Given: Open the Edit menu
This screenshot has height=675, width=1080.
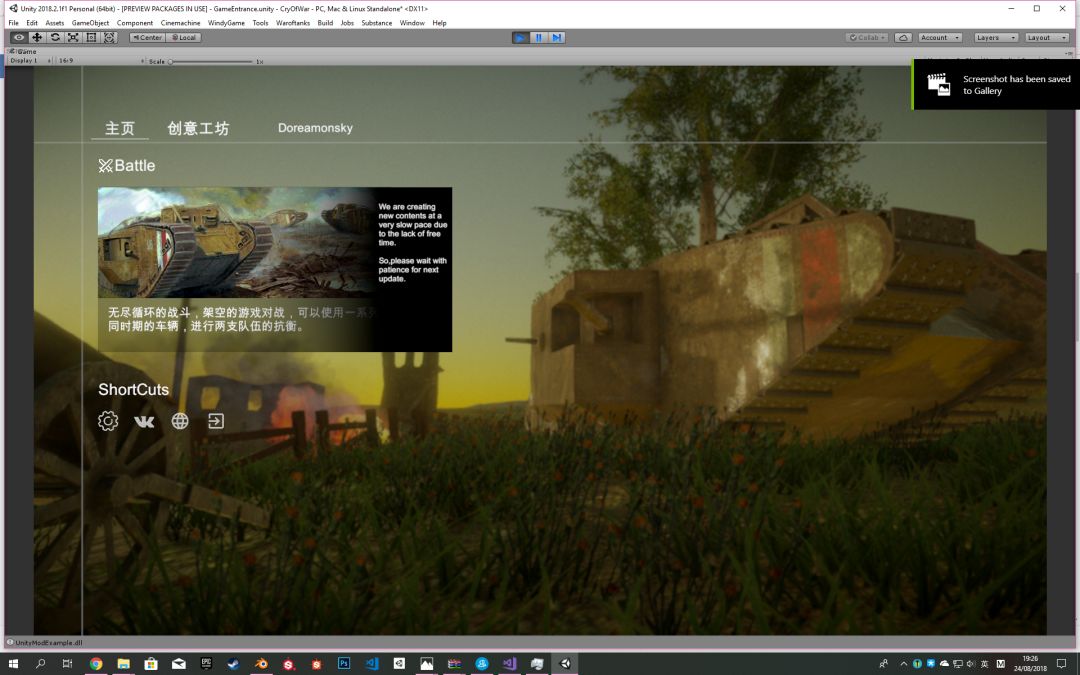Looking at the screenshot, I should 32,23.
